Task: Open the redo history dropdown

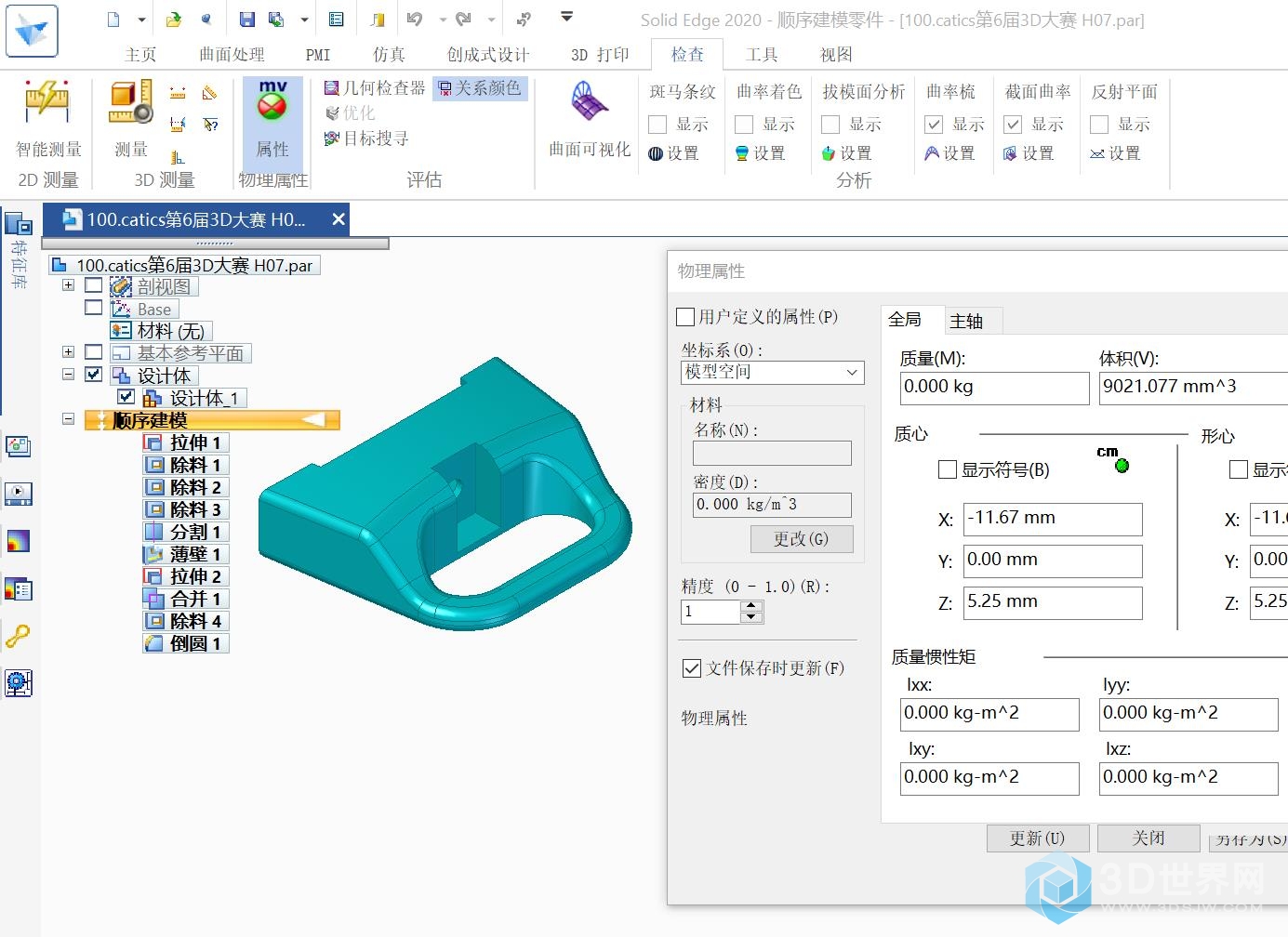Action: [491, 19]
